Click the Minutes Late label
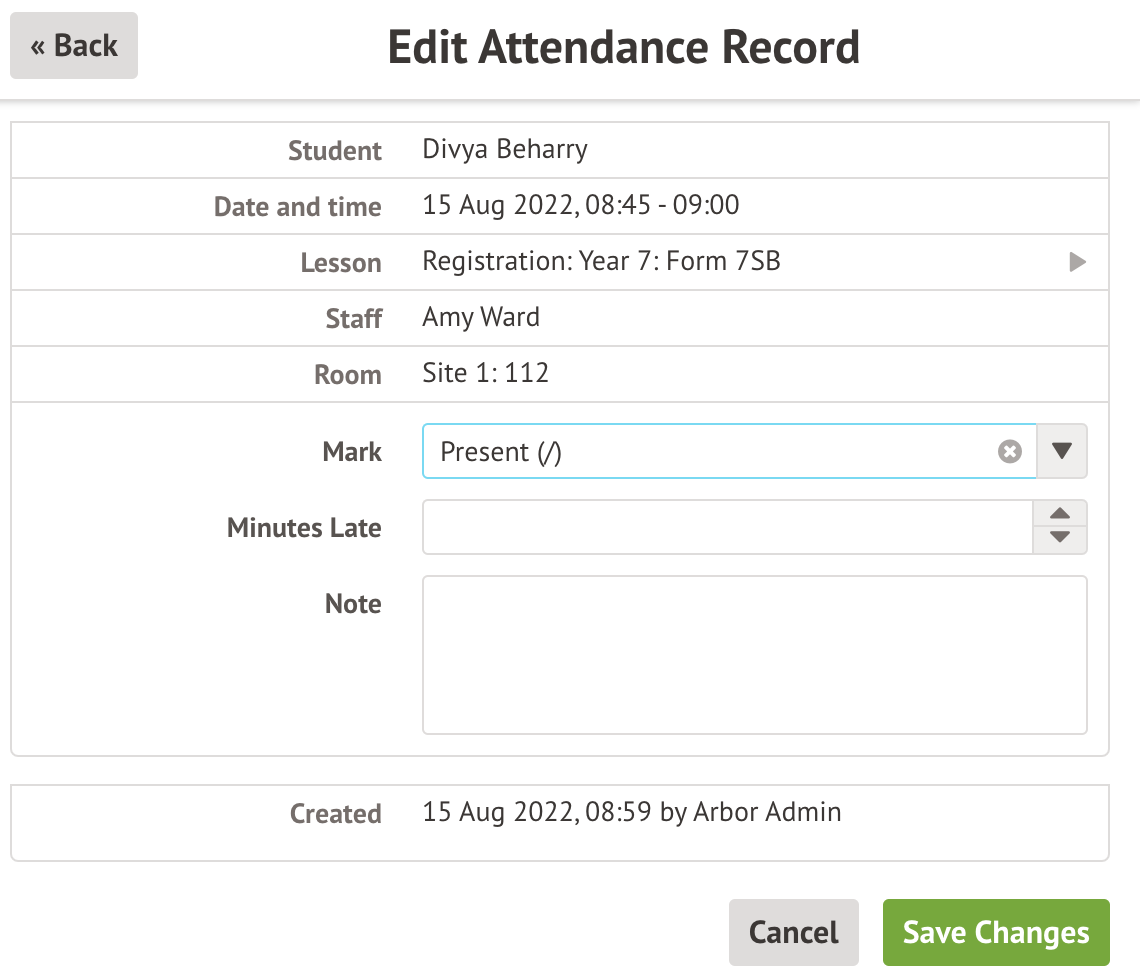1140x978 pixels. coord(304,528)
